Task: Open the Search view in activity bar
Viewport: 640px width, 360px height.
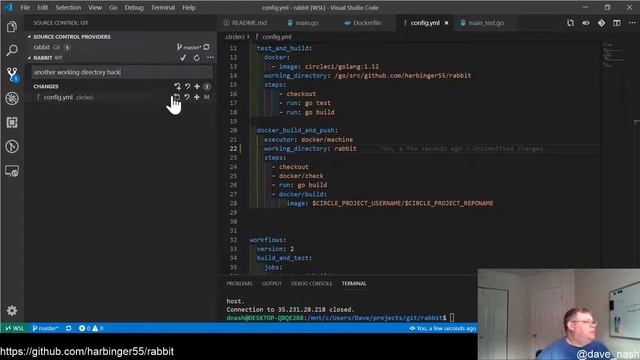Action: click(12, 51)
